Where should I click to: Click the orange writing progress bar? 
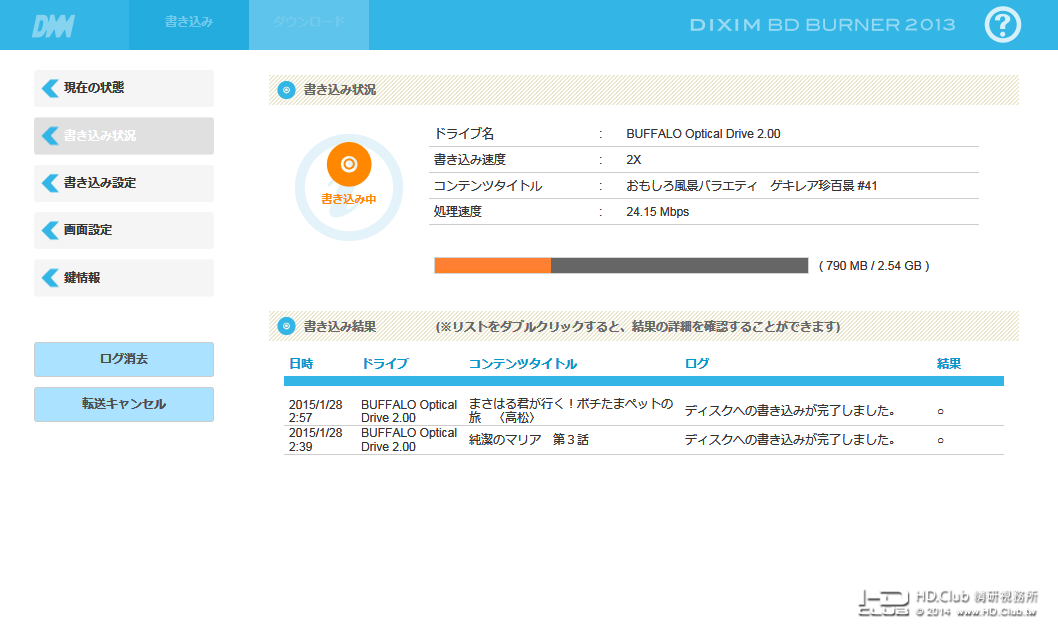tap(621, 266)
